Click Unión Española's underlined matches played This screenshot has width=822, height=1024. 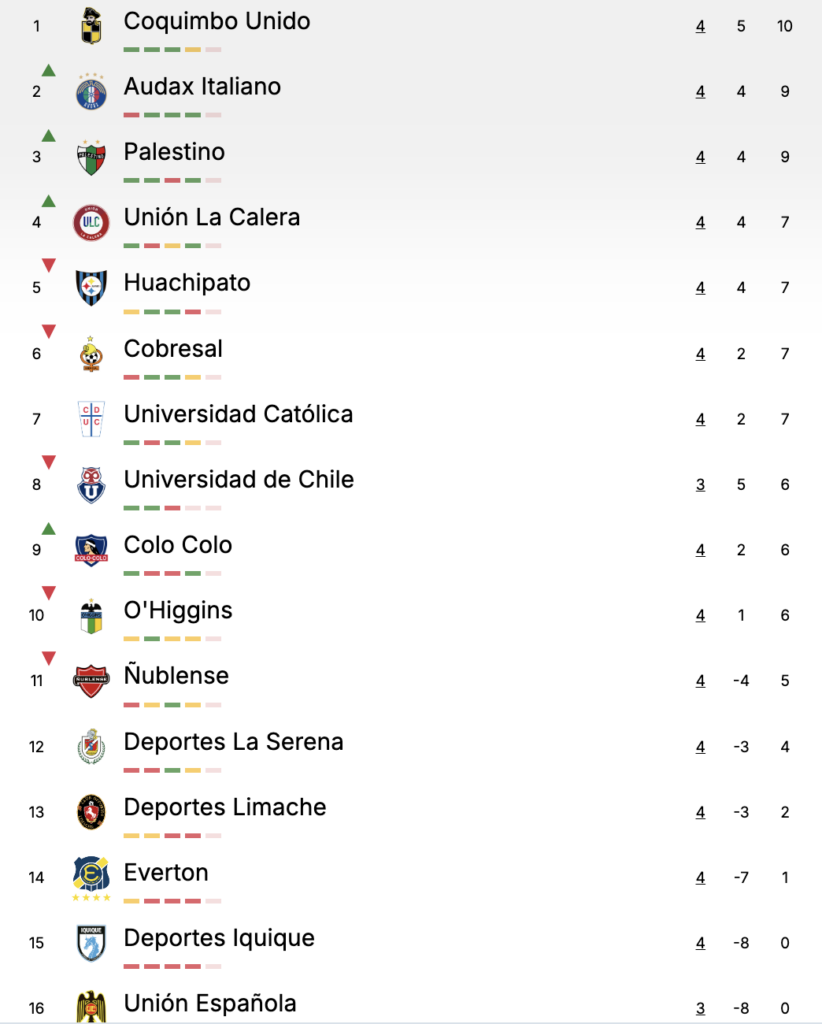click(x=701, y=1008)
